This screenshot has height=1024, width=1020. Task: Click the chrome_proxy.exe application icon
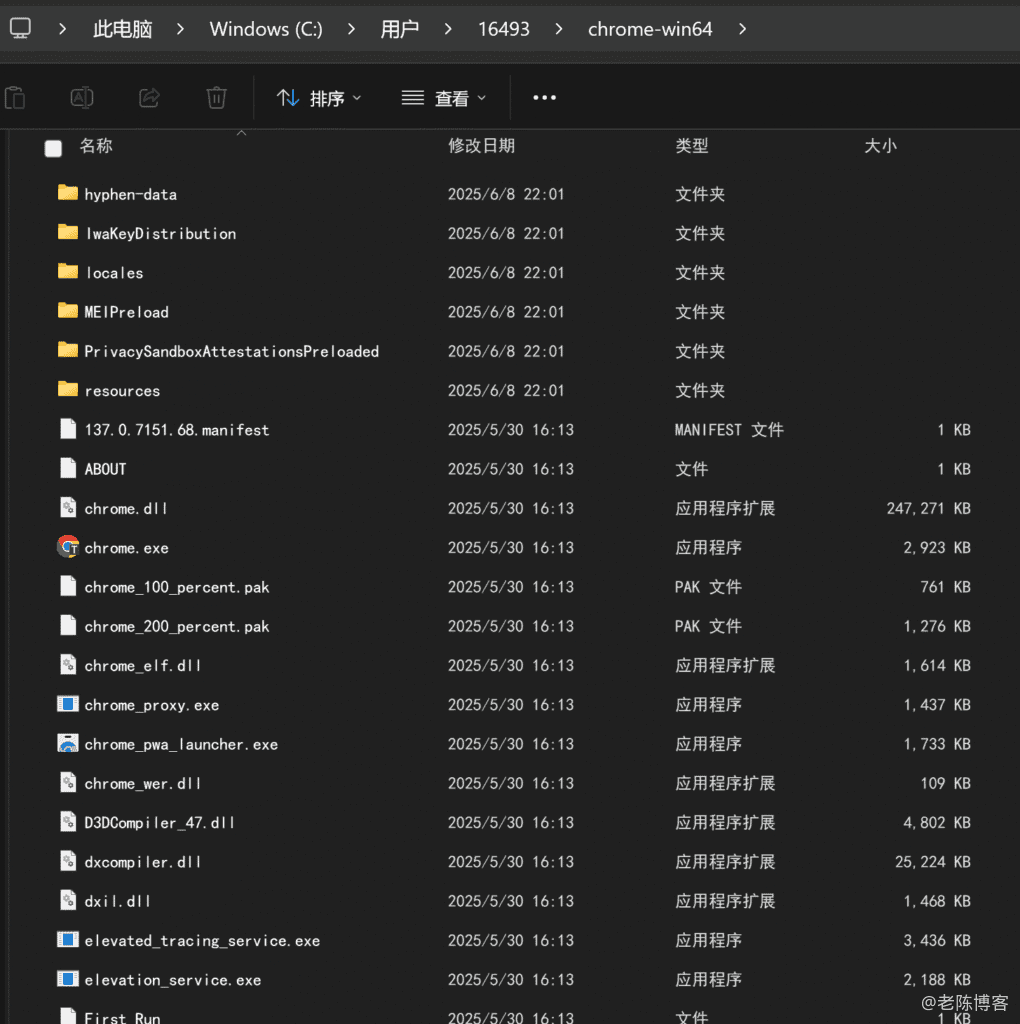pos(68,704)
